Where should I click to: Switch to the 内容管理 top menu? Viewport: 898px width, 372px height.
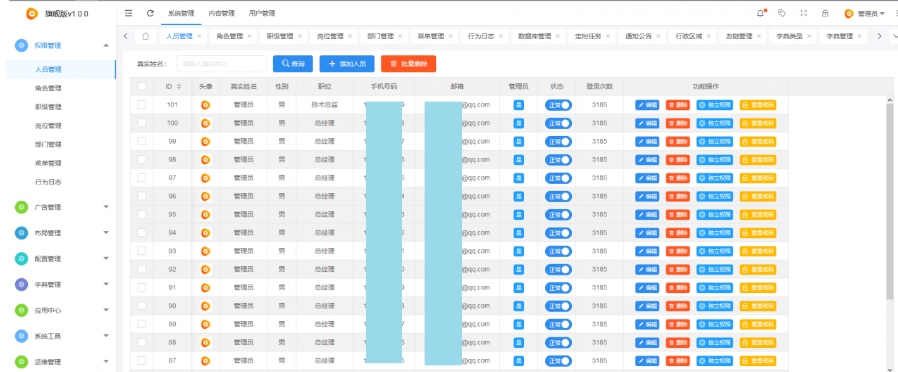tap(221, 13)
